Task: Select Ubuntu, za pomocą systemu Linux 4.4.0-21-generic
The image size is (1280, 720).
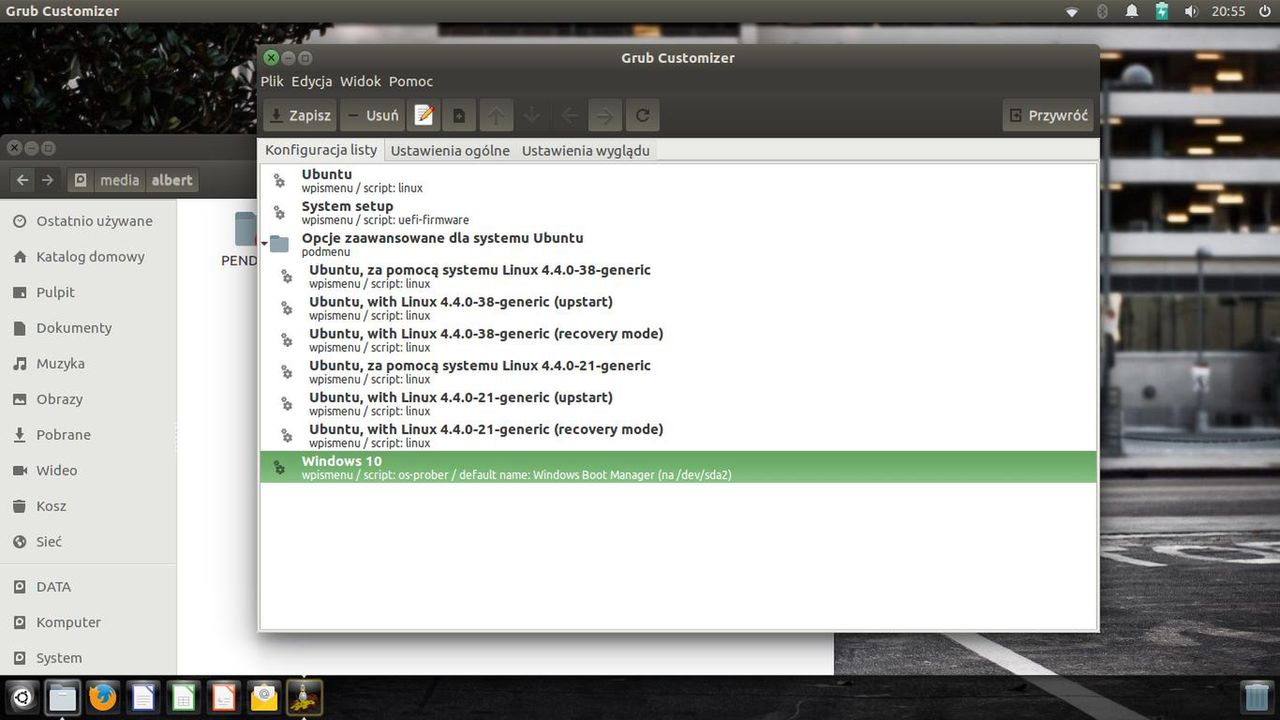Action: click(x=678, y=372)
